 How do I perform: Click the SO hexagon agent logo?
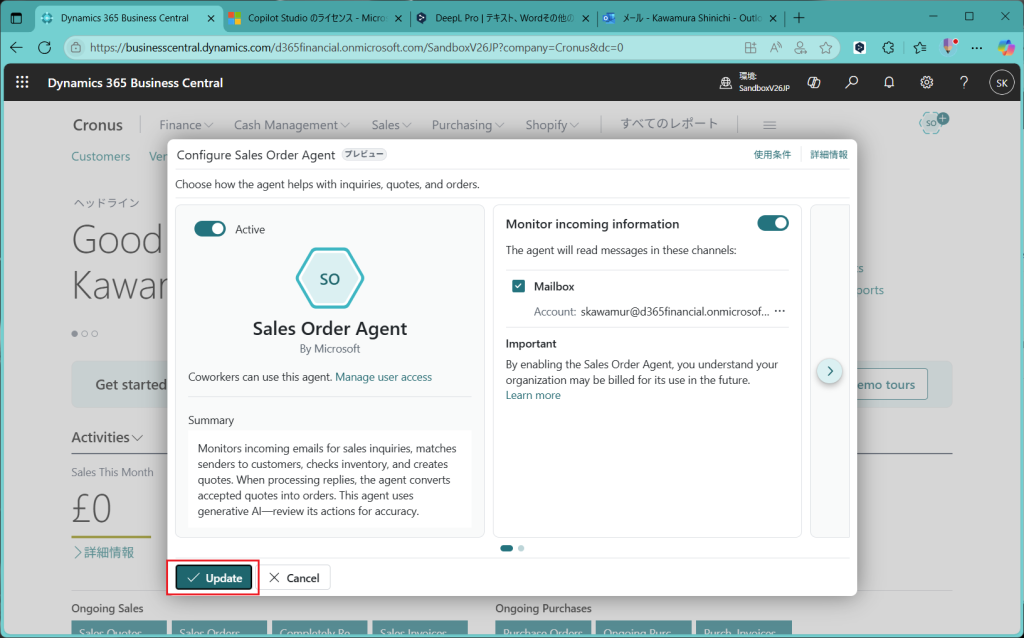coord(330,278)
